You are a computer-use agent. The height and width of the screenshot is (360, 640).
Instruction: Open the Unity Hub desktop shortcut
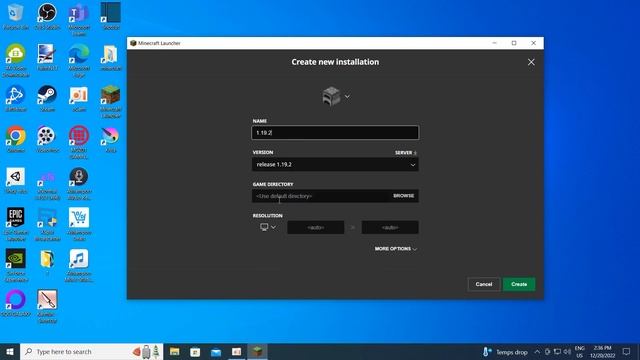click(x=16, y=180)
